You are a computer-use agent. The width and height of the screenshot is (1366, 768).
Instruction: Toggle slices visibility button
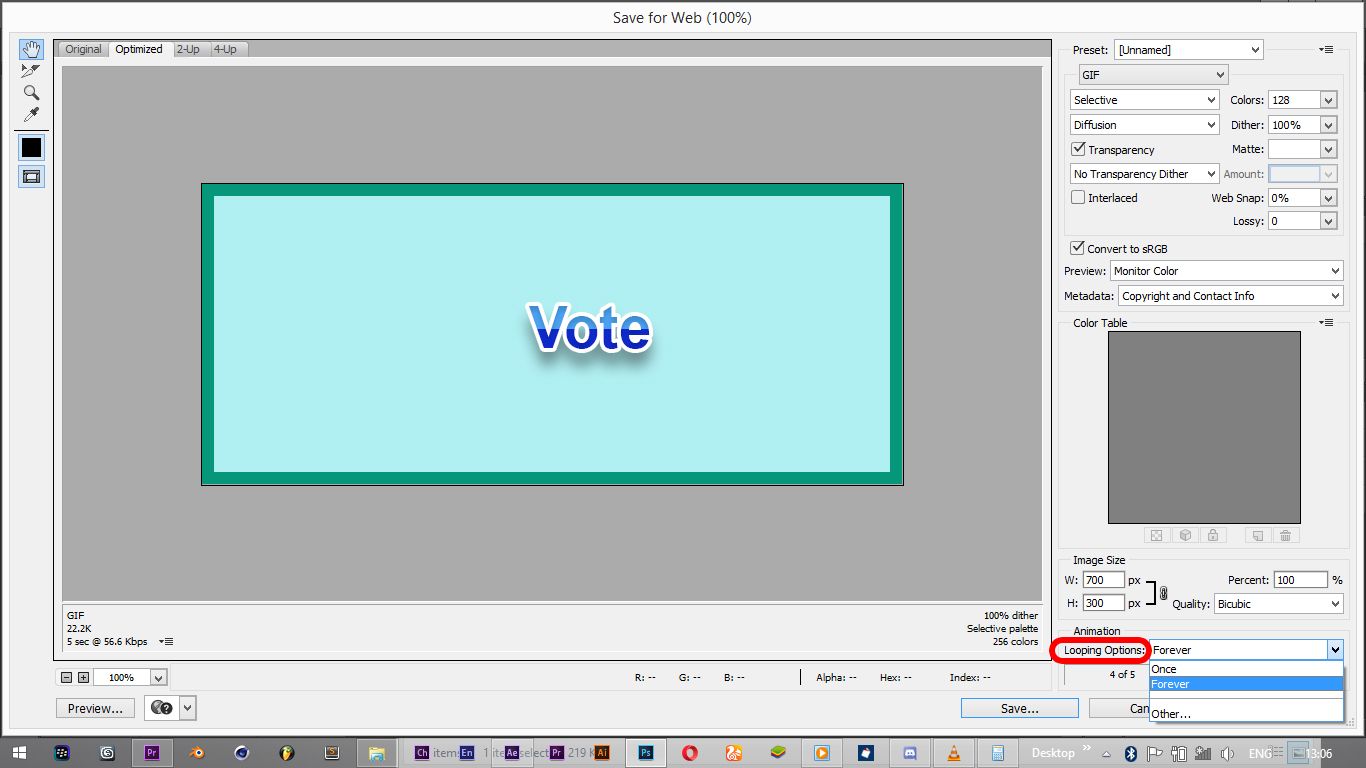click(31, 176)
